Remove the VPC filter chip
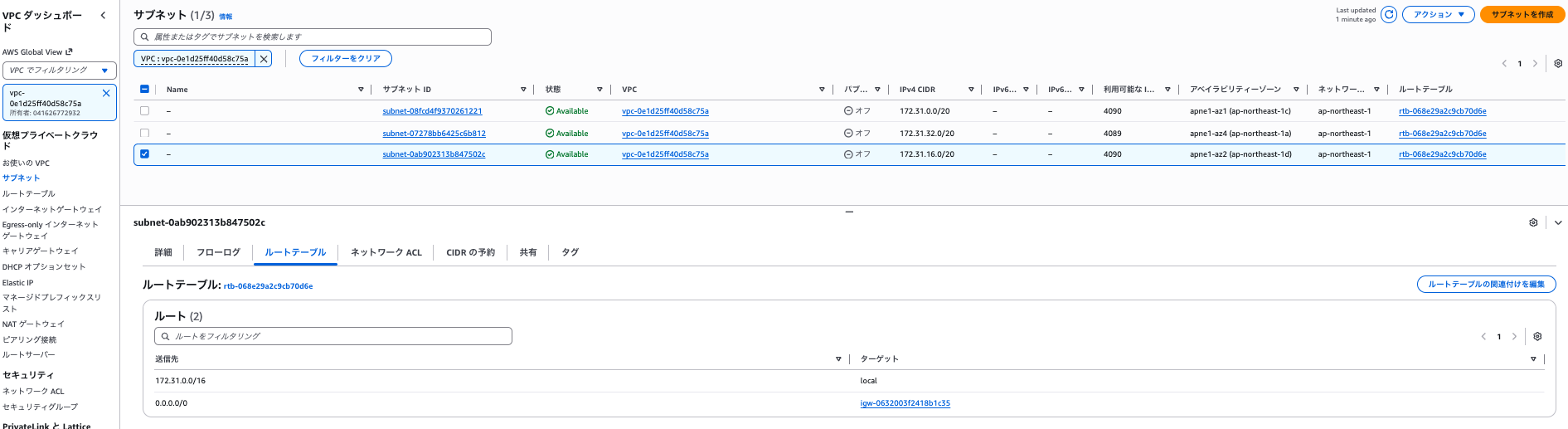This screenshot has width=1568, height=429. pos(264,59)
